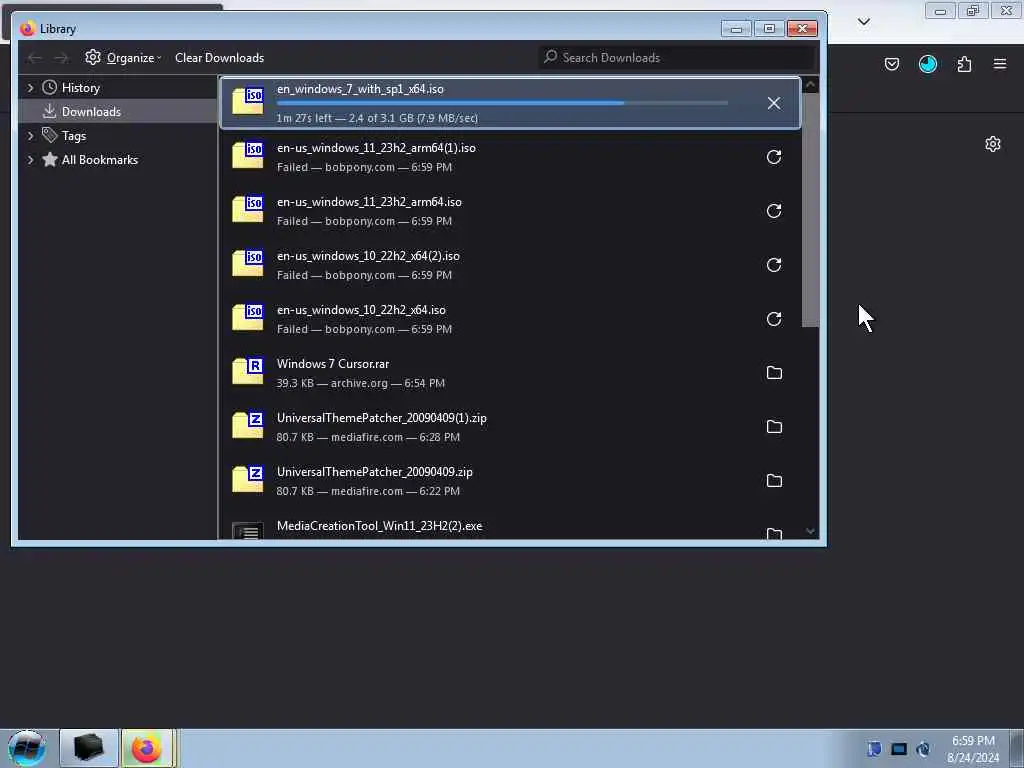Click '80.7 KB — mediafire.com — 6:22 PM' text

click(x=368, y=491)
